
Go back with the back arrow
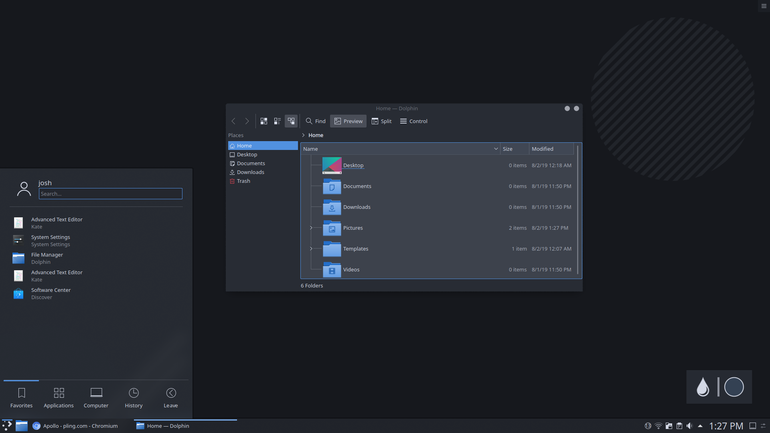click(233, 121)
